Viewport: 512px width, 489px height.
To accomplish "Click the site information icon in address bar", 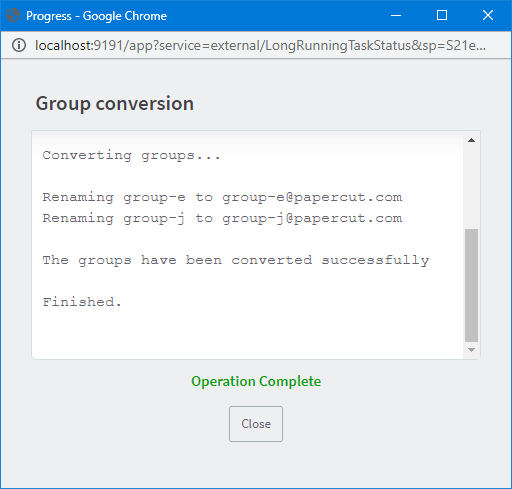I will tap(19, 45).
